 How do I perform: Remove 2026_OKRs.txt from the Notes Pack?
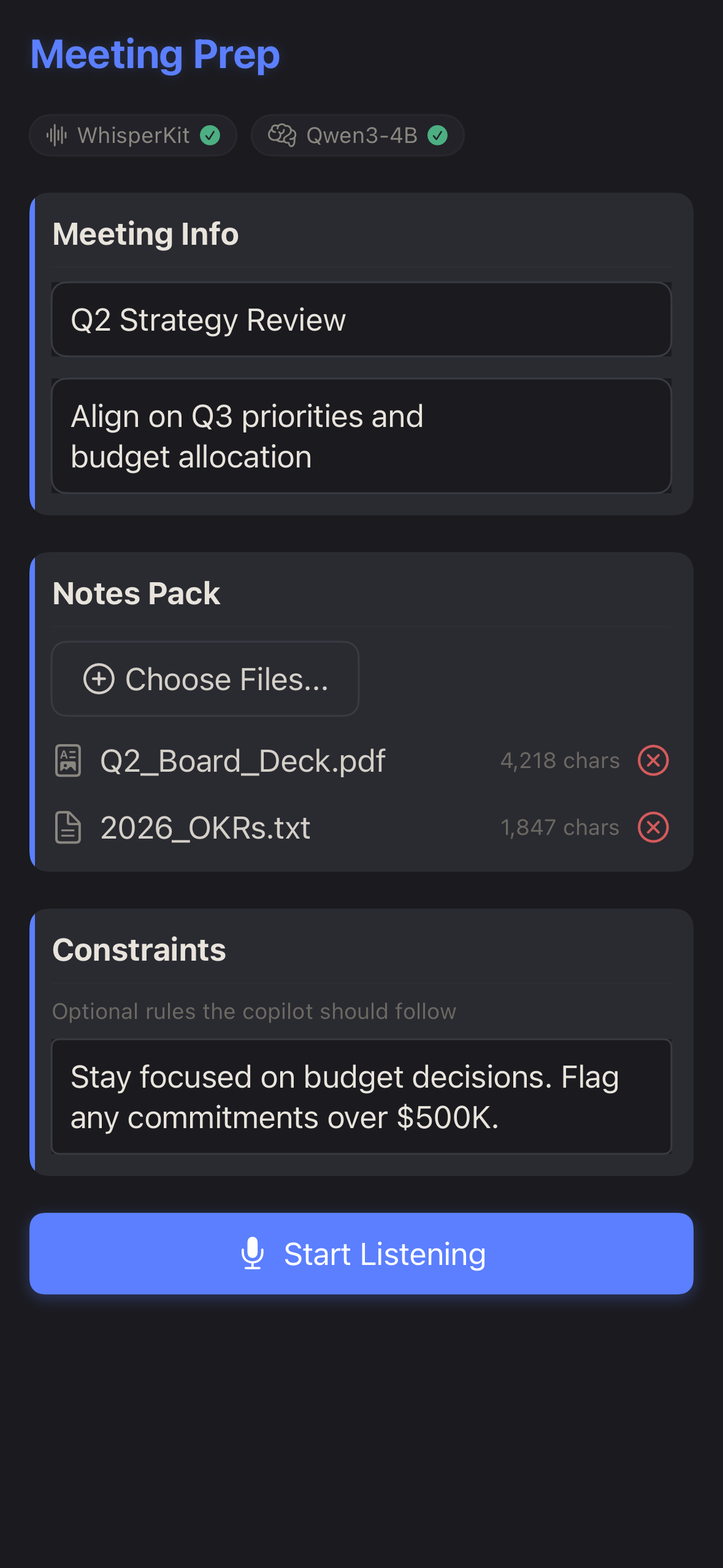point(652,828)
